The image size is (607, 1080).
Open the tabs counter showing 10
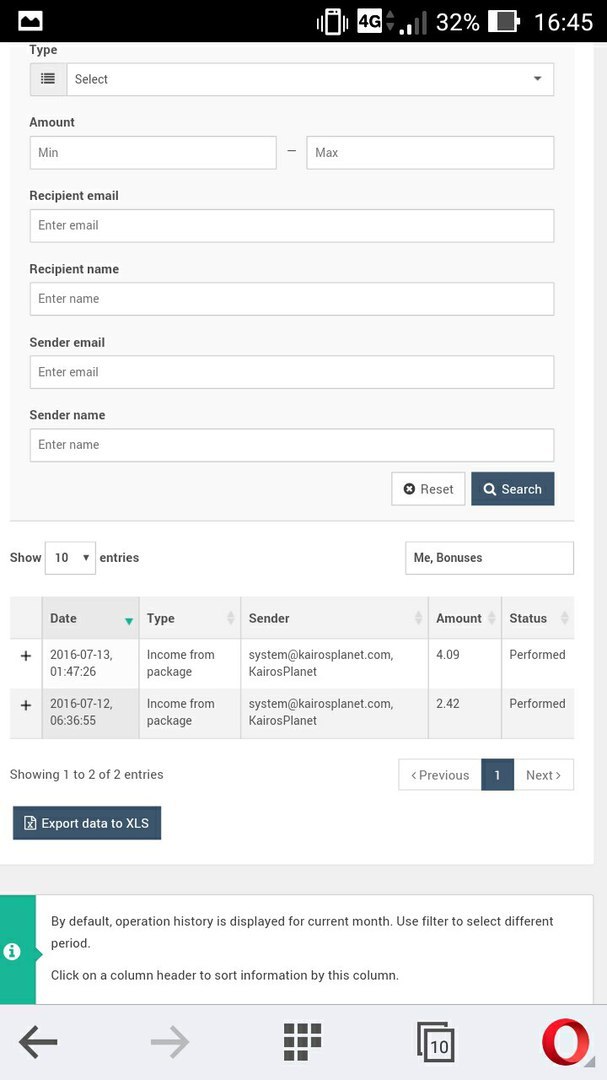pos(435,1042)
